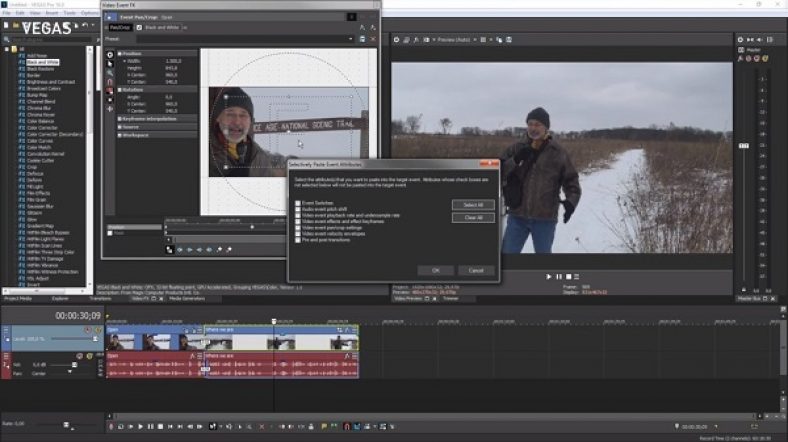Open the audio track Pan Center dropdown
This screenshot has width=788, height=442.
[69, 373]
